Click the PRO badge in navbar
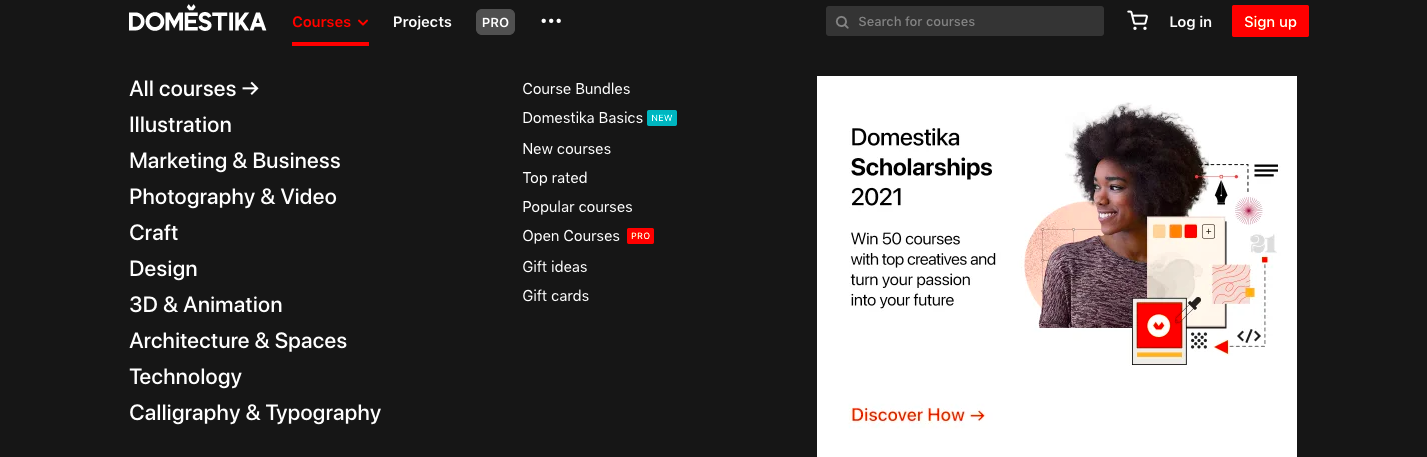Image resolution: width=1427 pixels, height=457 pixels. click(x=495, y=22)
